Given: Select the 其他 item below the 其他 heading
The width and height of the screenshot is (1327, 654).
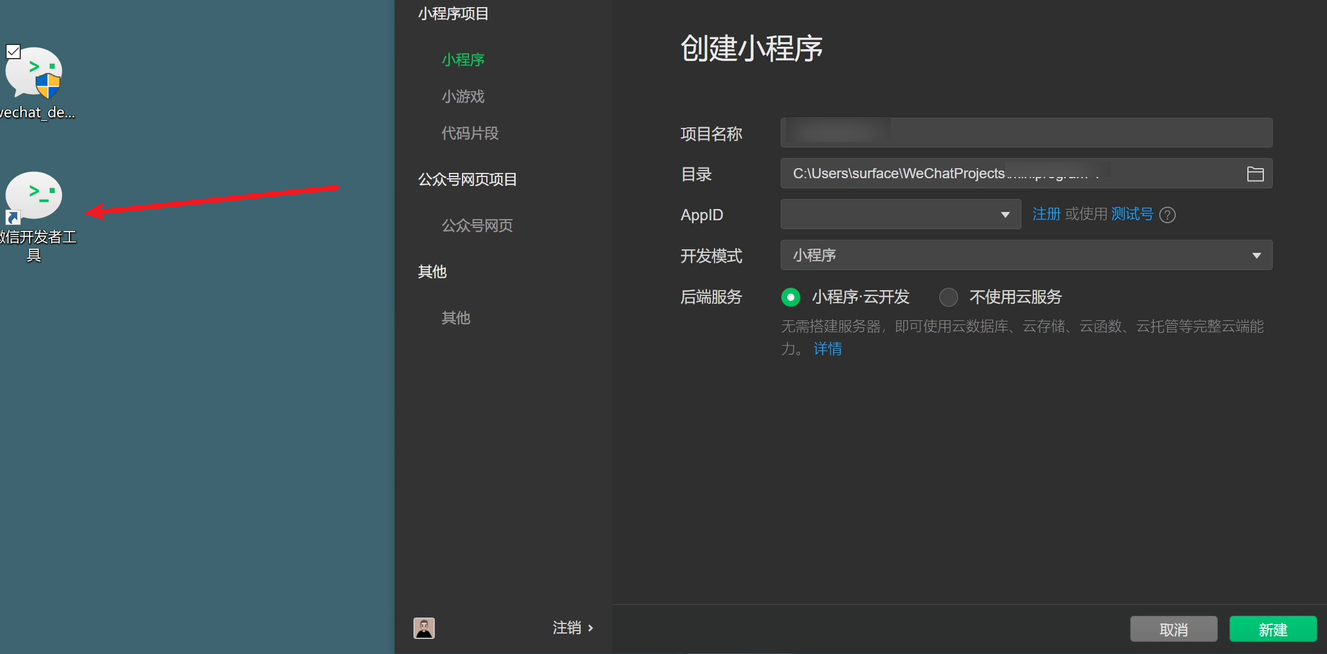Looking at the screenshot, I should [456, 318].
